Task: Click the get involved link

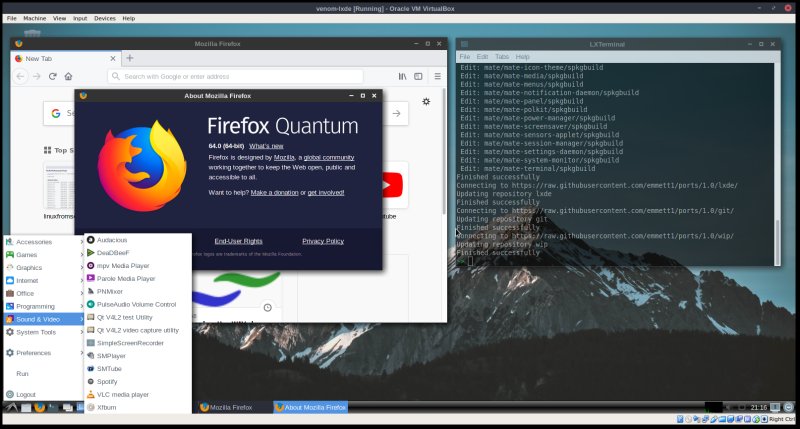Action: [326, 193]
